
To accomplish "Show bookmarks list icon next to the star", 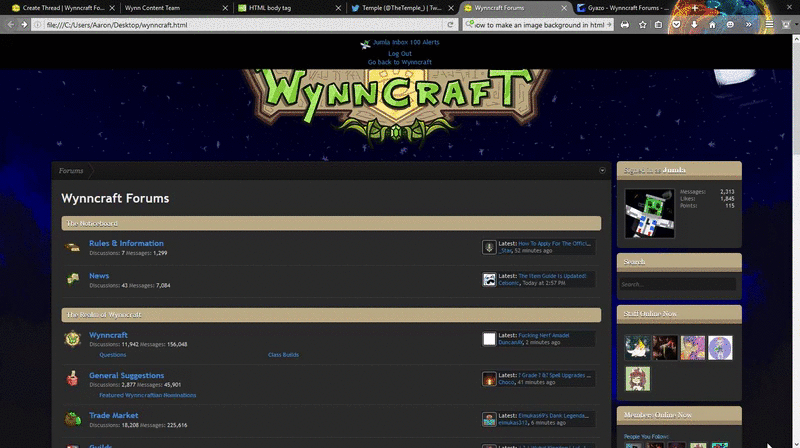I will point(659,24).
